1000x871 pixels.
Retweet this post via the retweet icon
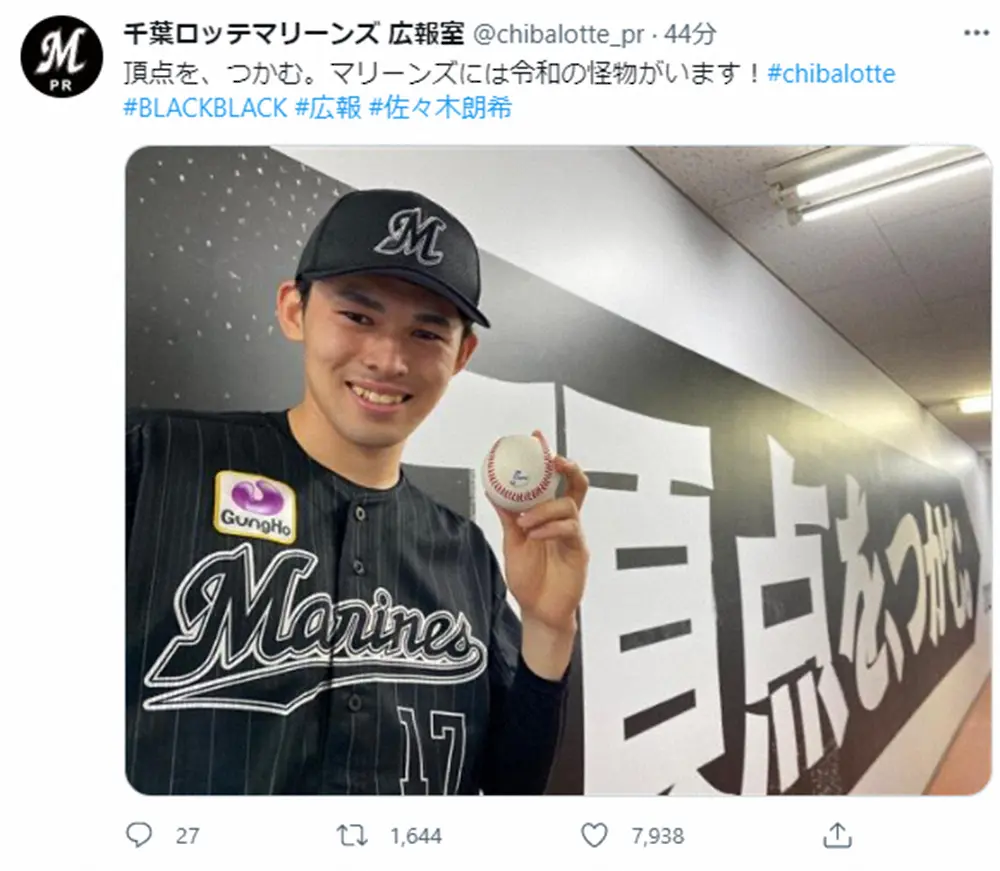point(352,835)
